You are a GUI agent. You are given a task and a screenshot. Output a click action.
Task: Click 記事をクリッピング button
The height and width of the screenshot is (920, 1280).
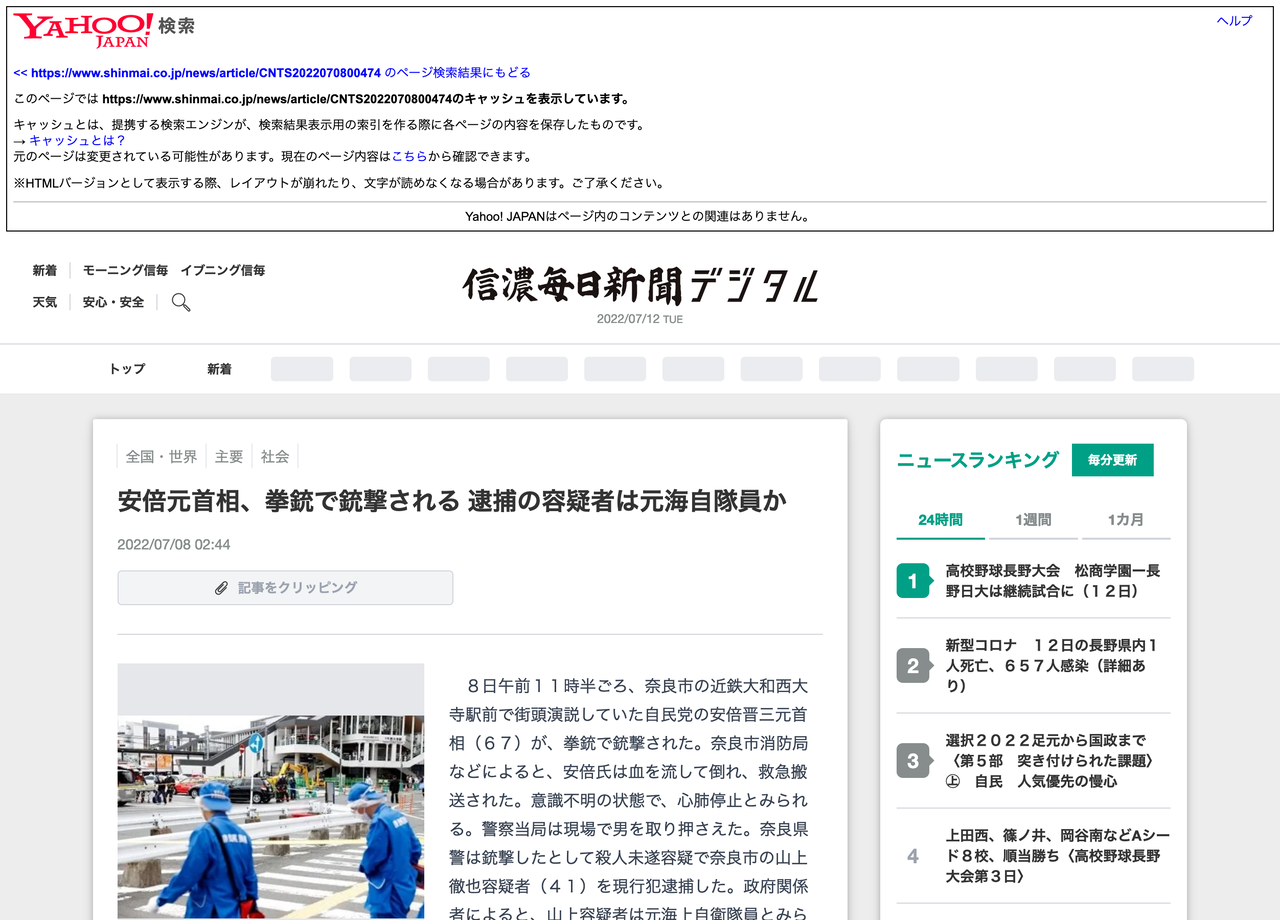point(285,588)
